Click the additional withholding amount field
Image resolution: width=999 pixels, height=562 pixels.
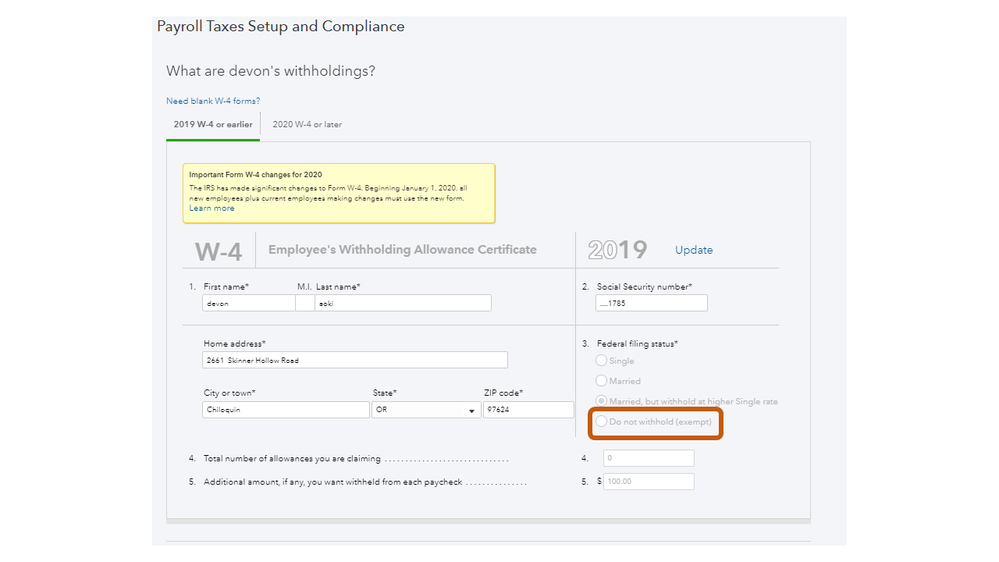pyautogui.click(x=648, y=481)
